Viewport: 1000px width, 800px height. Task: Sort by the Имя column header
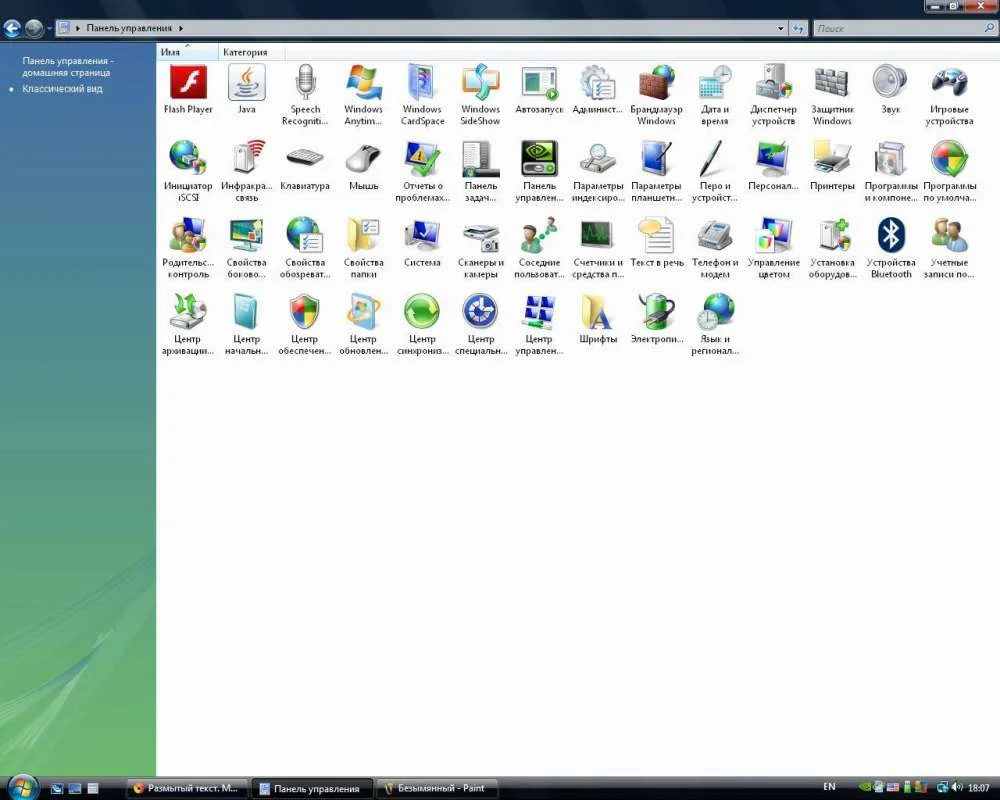(x=187, y=52)
